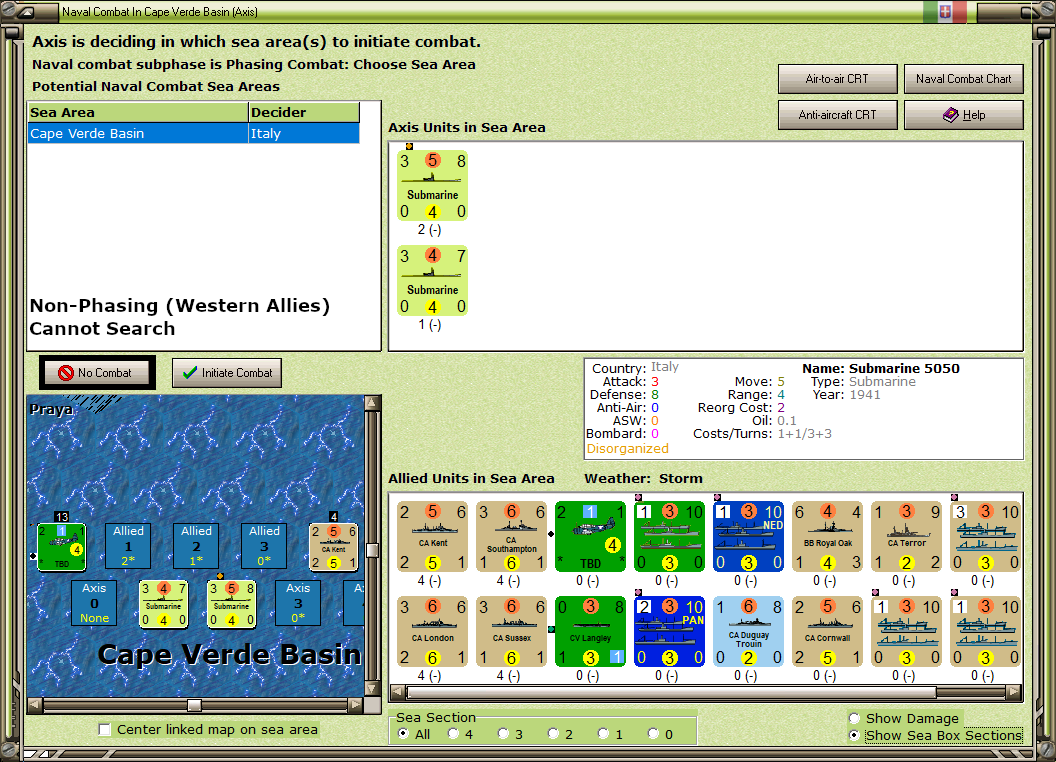Select the CA London cruiser counter
The width and height of the screenshot is (1056, 762).
point(432,631)
